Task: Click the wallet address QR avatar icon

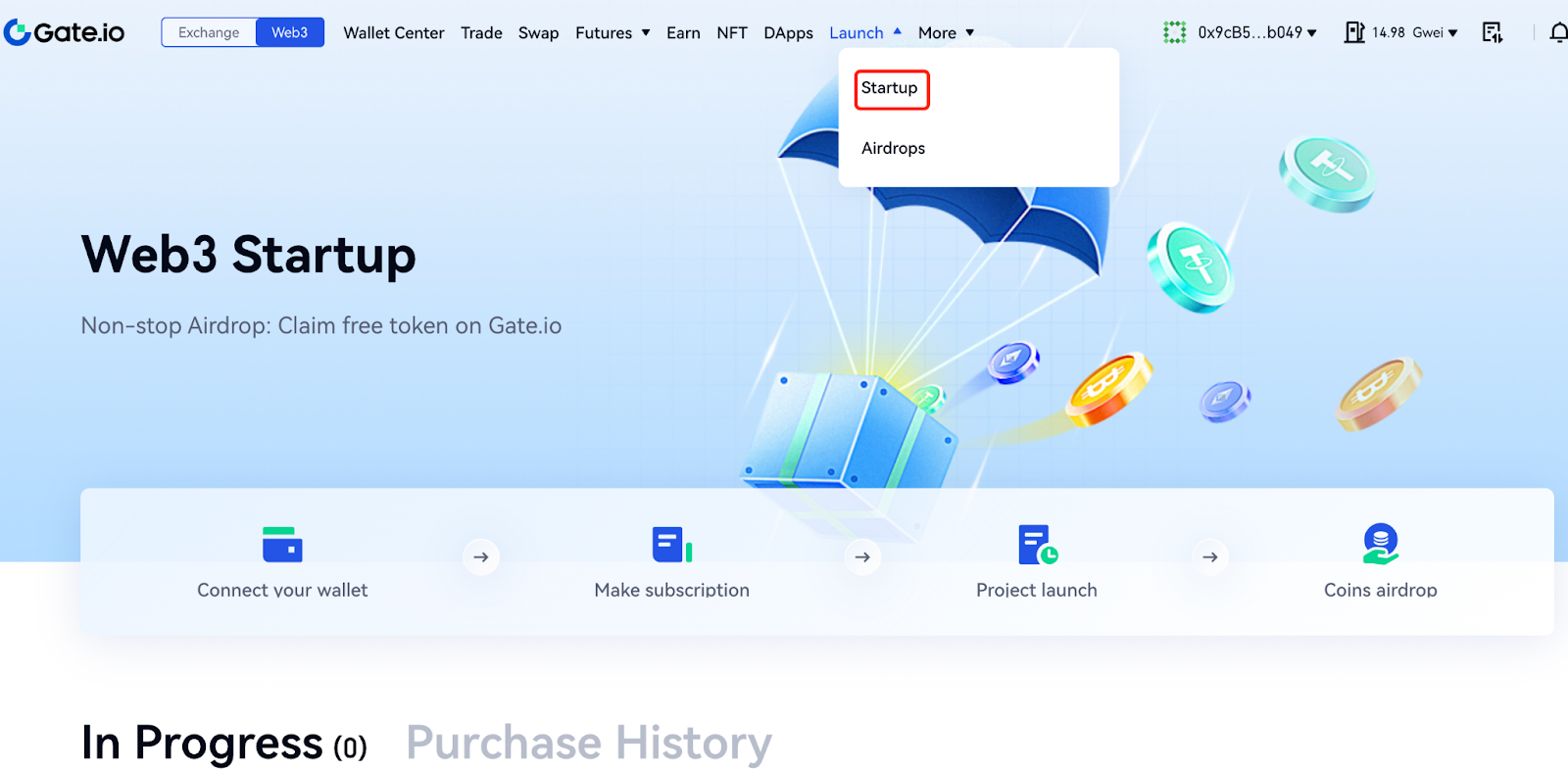Action: click(x=1174, y=32)
